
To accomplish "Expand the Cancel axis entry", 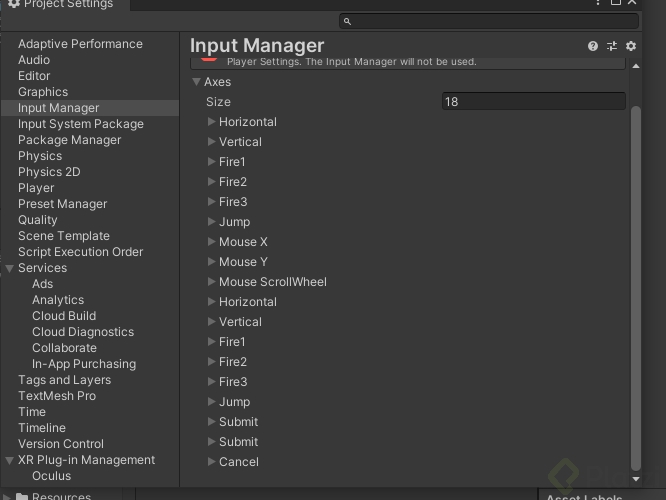I will pyautogui.click(x=211, y=462).
